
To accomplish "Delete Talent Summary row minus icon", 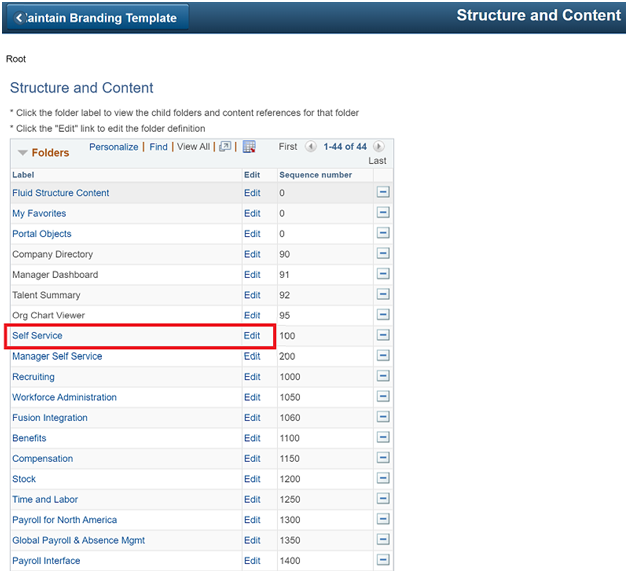I will point(383,294).
